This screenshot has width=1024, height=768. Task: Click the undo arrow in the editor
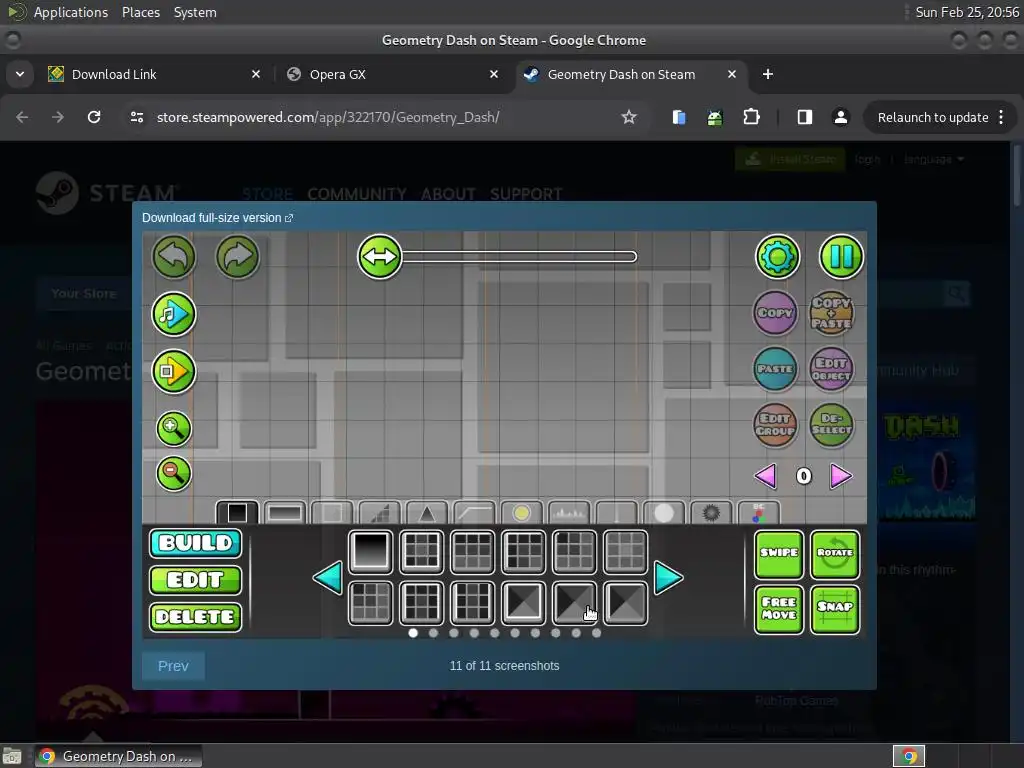pos(174,257)
